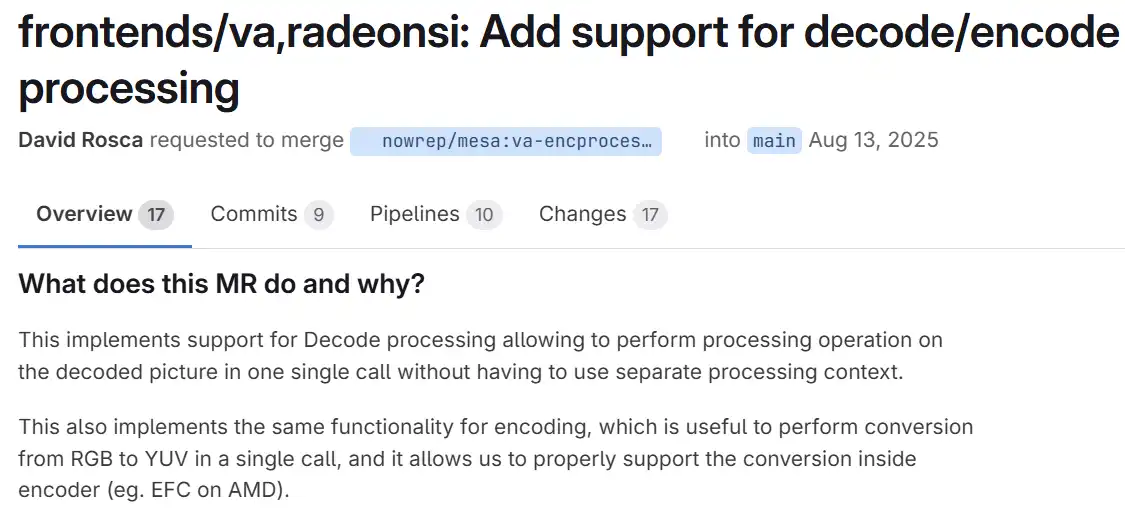Click David Rosca author link
This screenshot has height=510, width=1125.
[x=81, y=140]
